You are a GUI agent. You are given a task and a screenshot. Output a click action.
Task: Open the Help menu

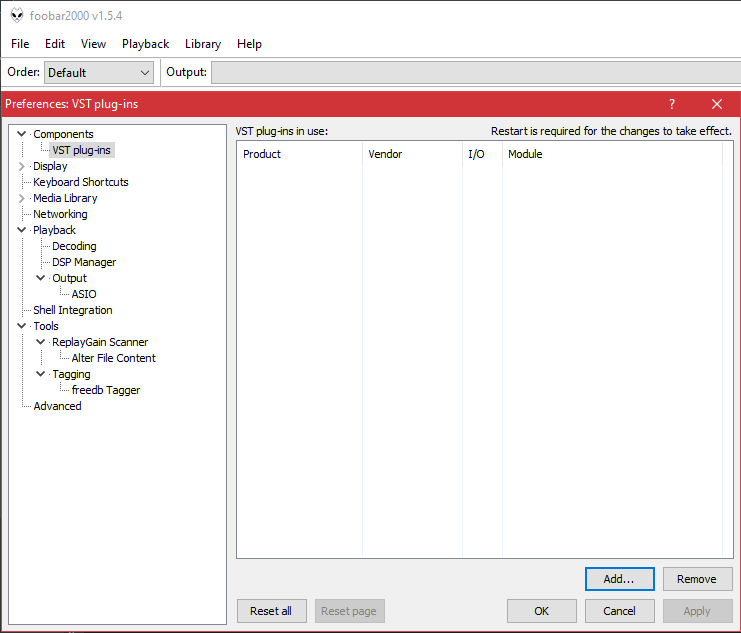tap(249, 44)
